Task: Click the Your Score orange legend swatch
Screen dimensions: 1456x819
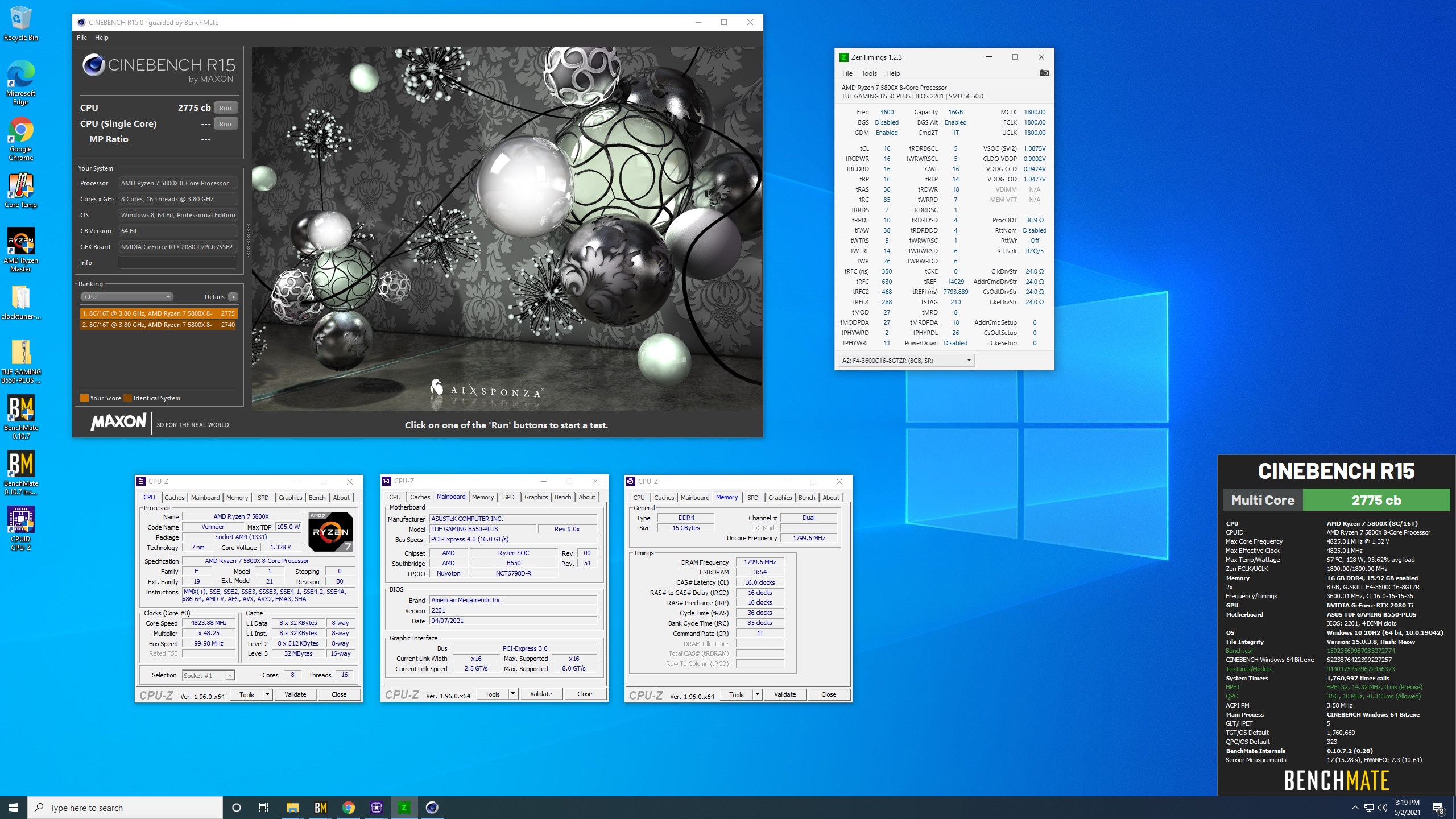Action: tap(85, 398)
